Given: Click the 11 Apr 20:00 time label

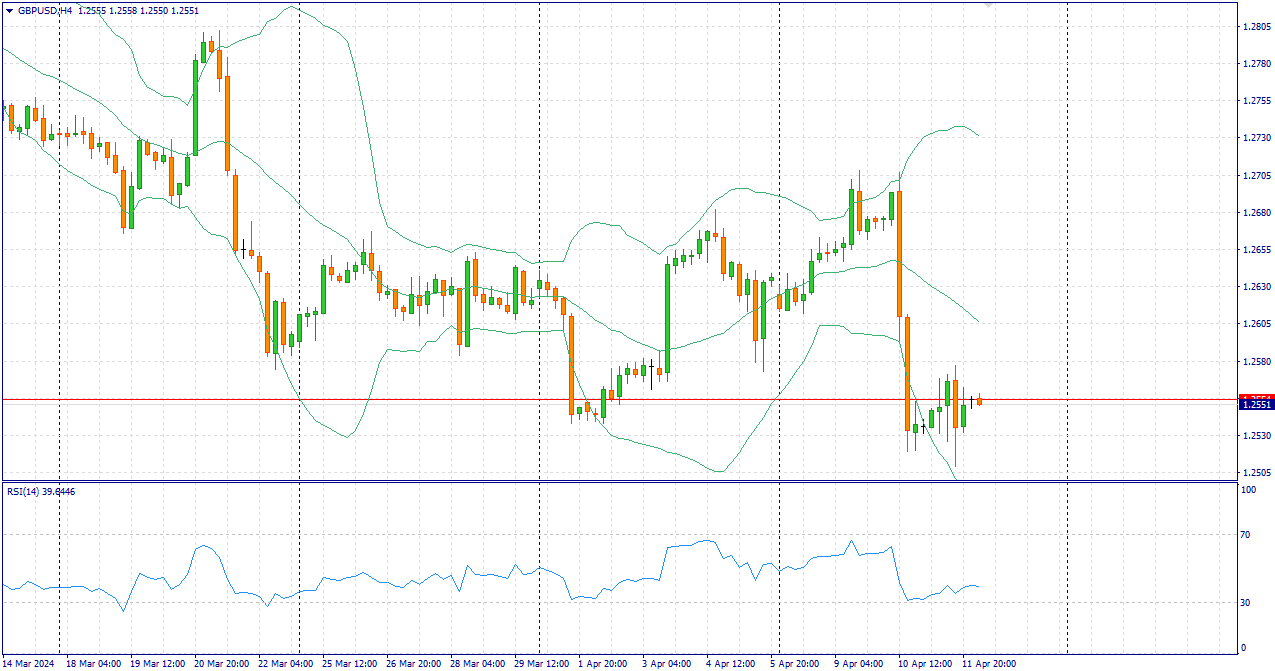Looking at the screenshot, I should pos(989,663).
